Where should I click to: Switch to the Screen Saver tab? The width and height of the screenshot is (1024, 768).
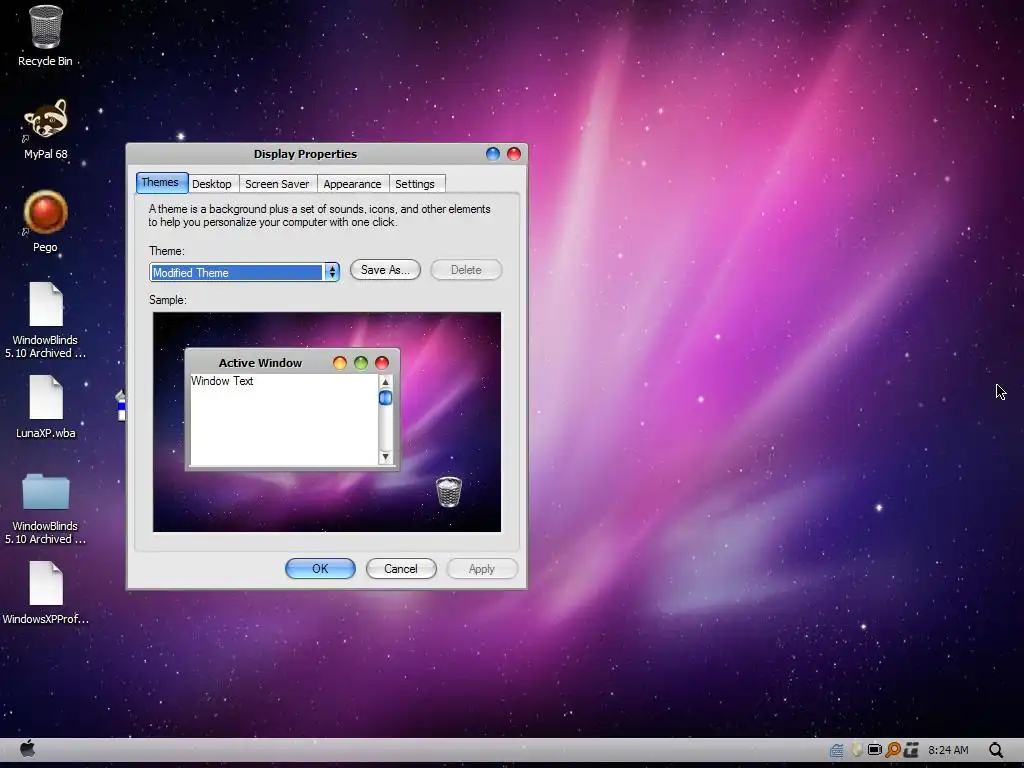coord(277,184)
